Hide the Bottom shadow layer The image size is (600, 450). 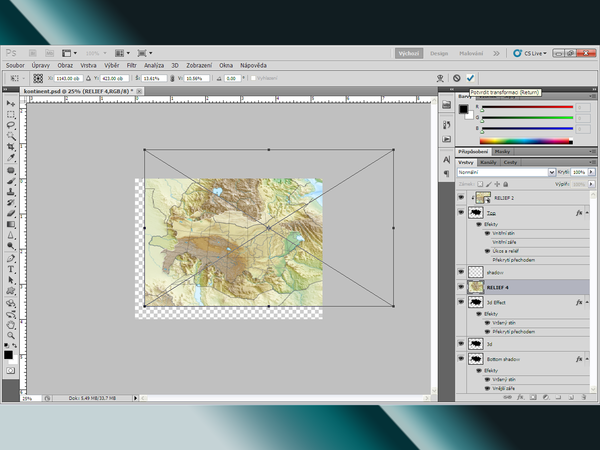pyautogui.click(x=461, y=357)
